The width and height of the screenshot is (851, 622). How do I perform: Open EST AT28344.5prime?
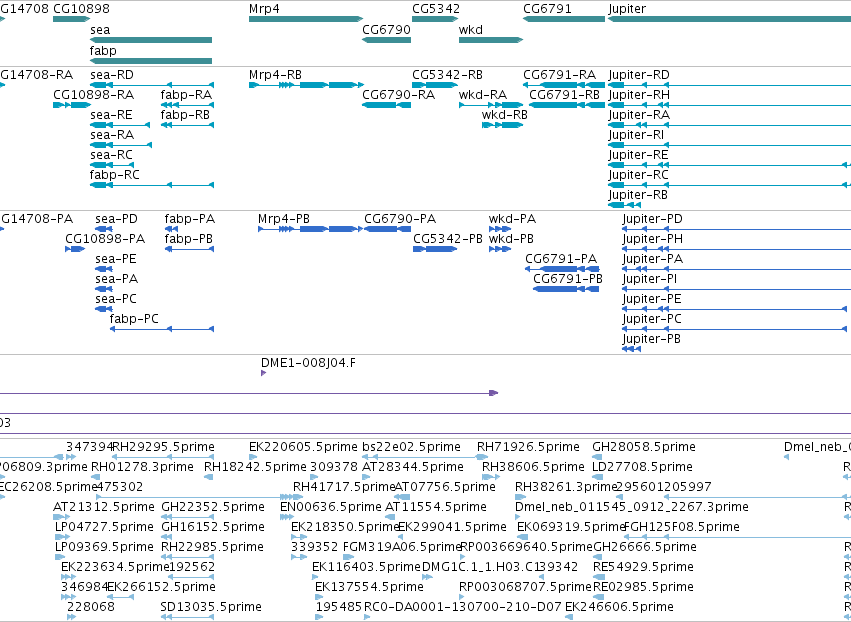click(413, 467)
